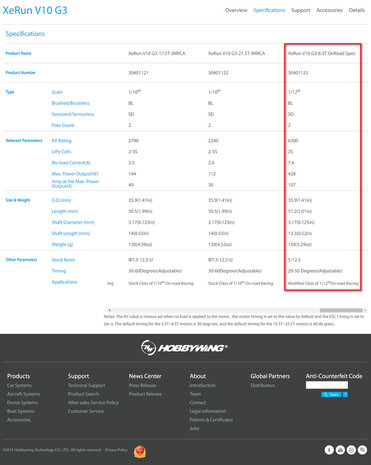Switch to the Details tab
The height and width of the screenshot is (465, 371).
[357, 10]
